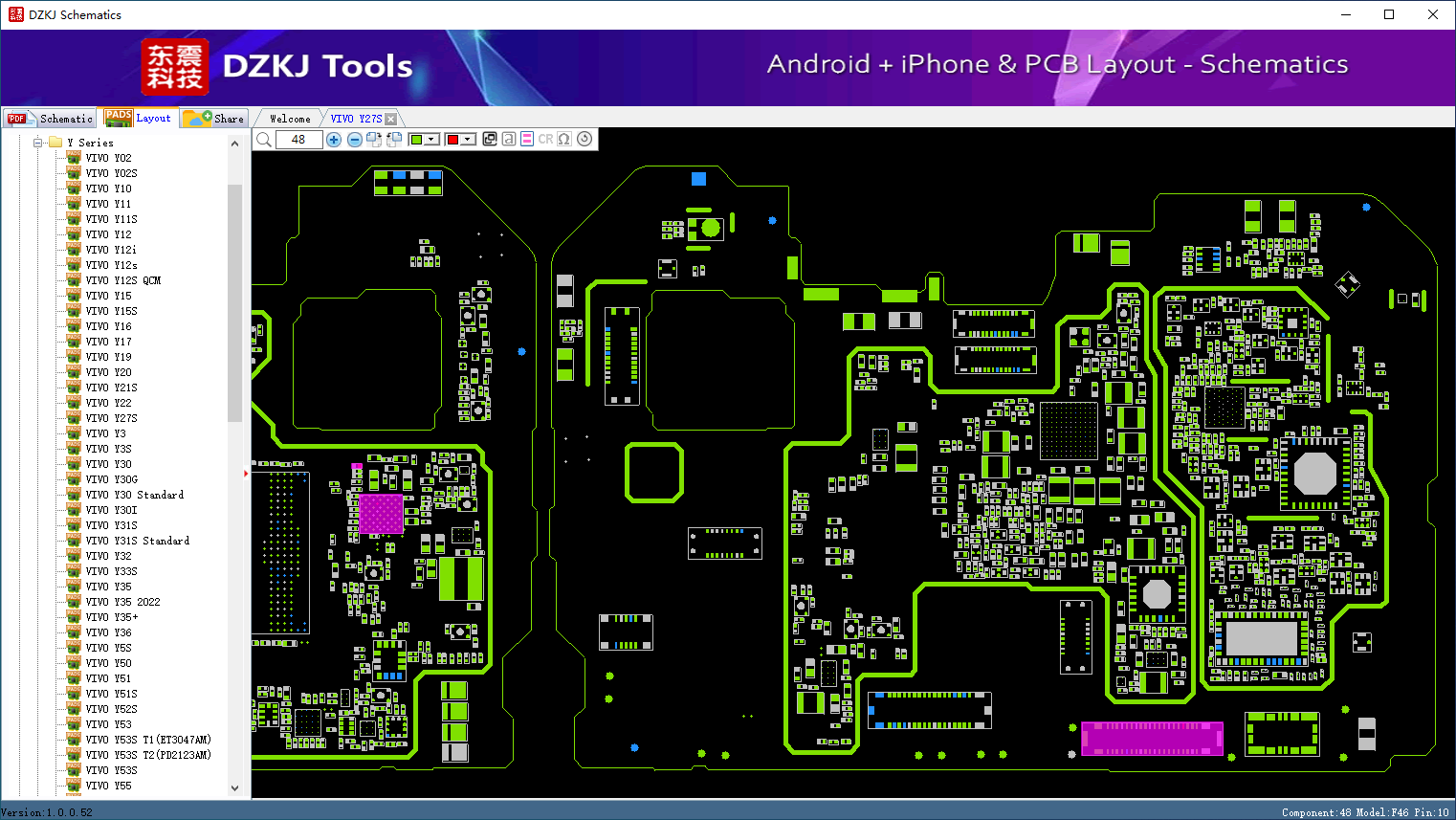Click the magenta connector on the PCB

coord(1152,739)
